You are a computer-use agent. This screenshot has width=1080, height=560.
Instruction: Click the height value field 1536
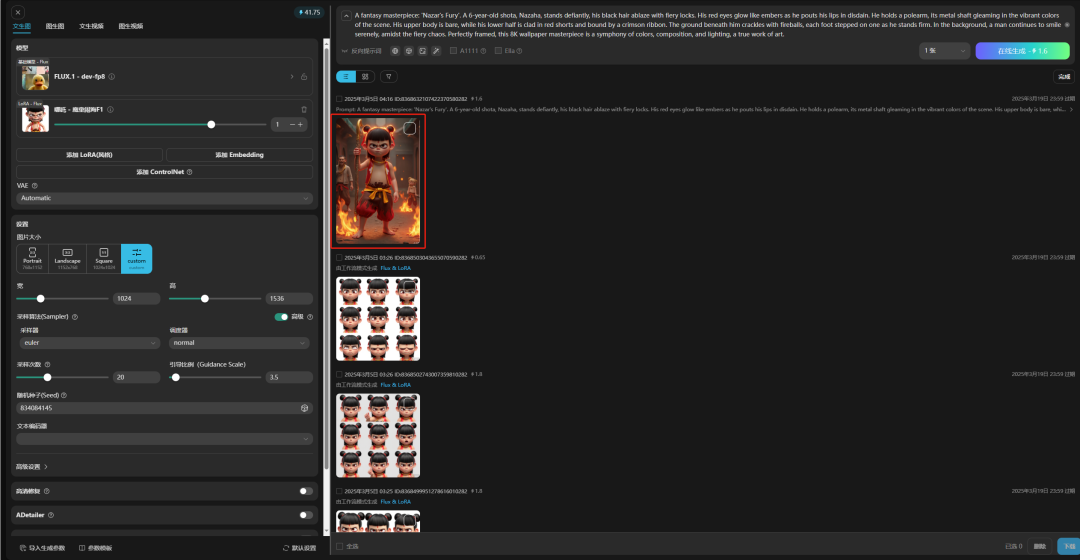tap(289, 299)
